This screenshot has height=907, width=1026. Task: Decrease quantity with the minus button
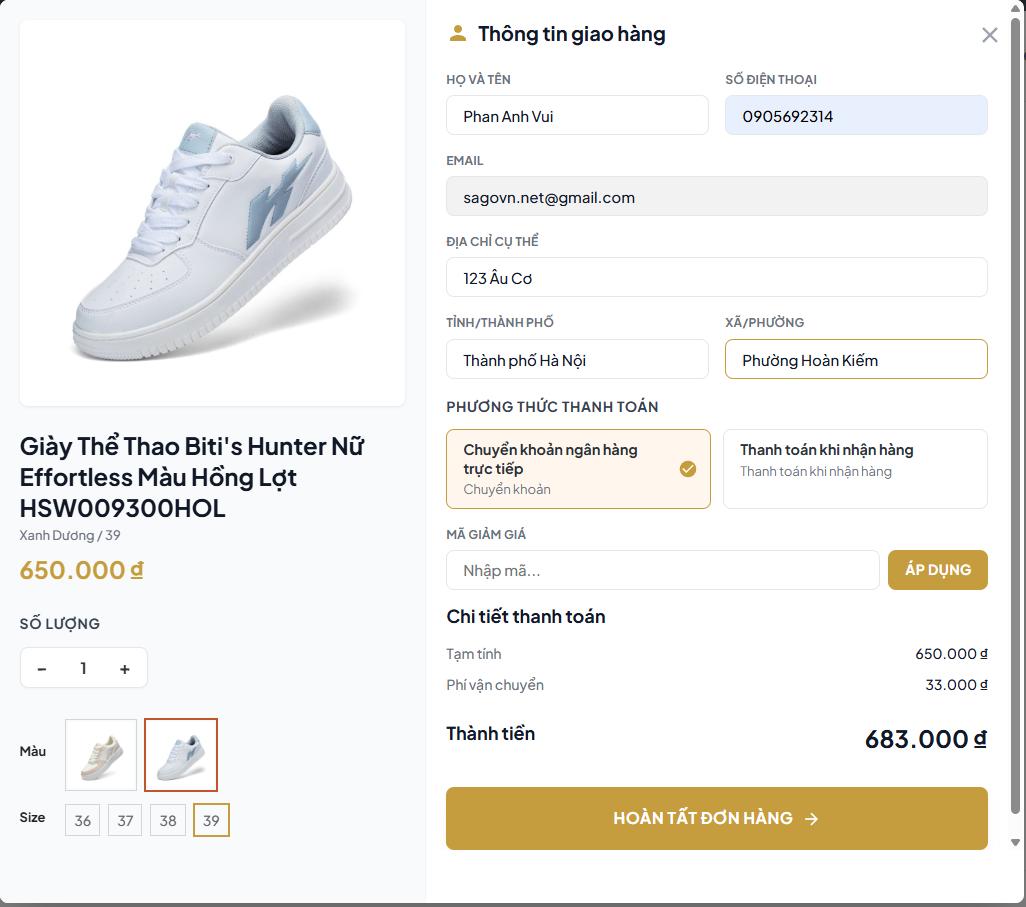pyautogui.click(x=42, y=669)
